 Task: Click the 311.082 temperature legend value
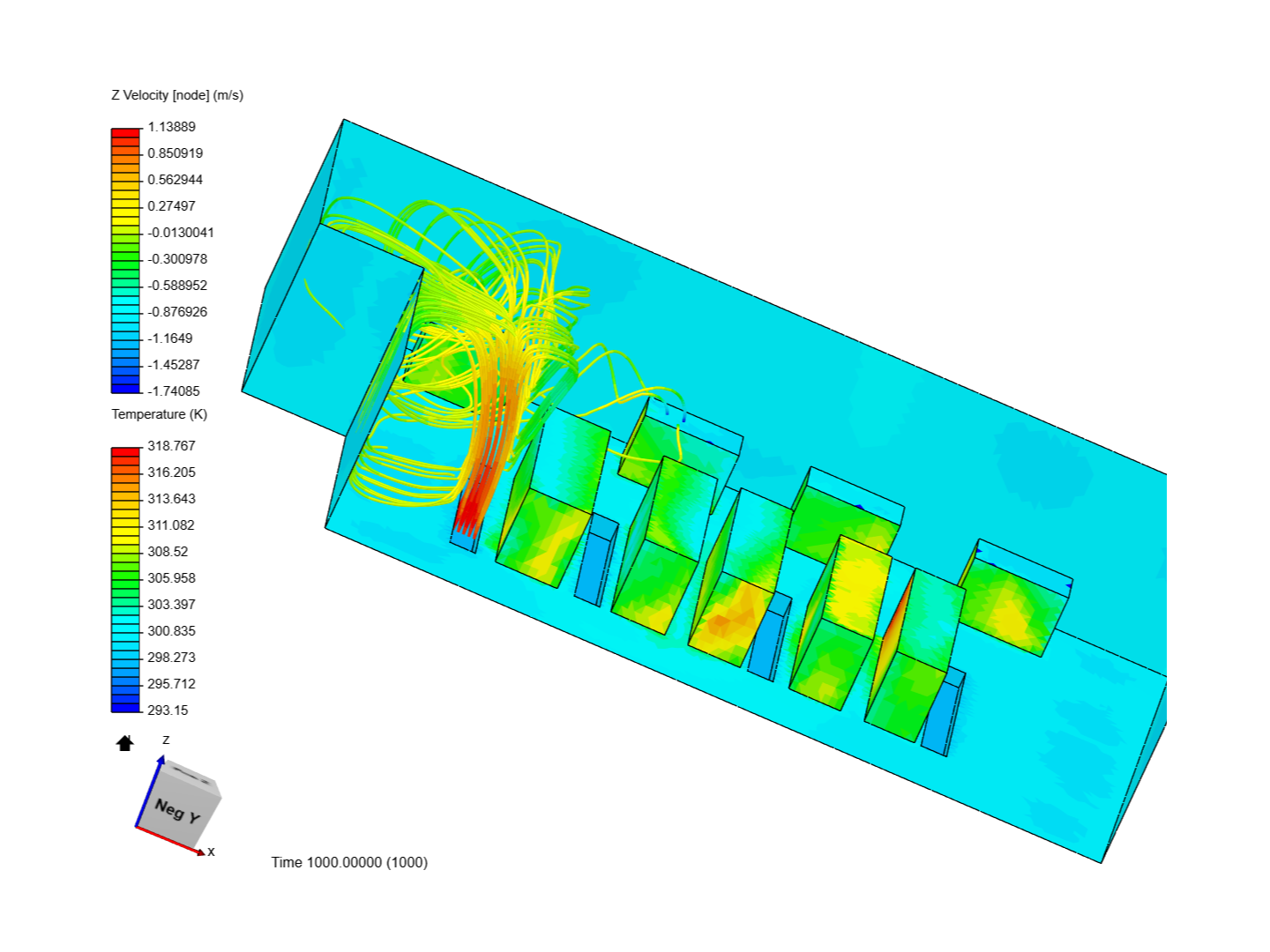tap(171, 525)
